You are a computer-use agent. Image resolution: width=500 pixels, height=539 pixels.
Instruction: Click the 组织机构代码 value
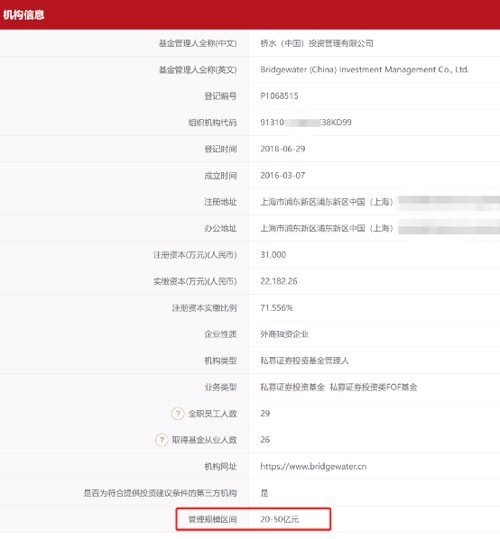coord(306,122)
